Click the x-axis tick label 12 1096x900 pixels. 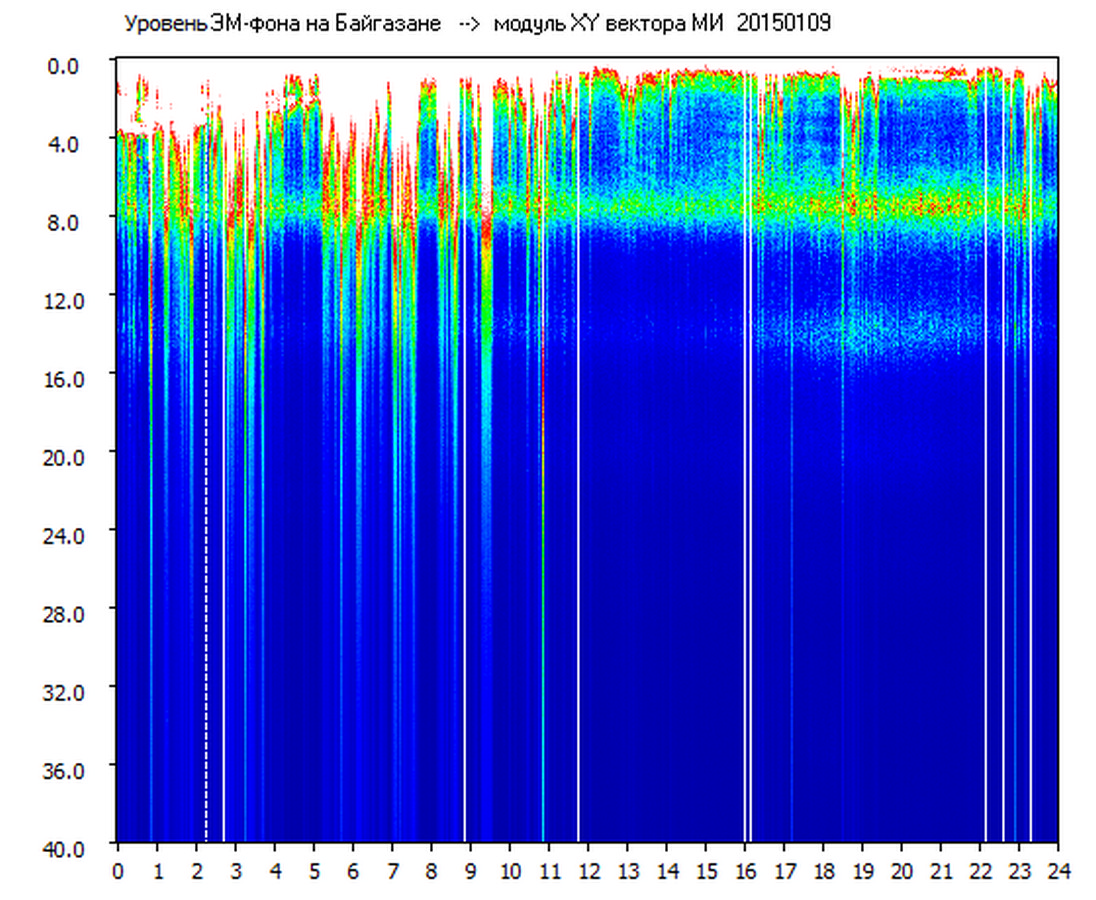pos(588,871)
